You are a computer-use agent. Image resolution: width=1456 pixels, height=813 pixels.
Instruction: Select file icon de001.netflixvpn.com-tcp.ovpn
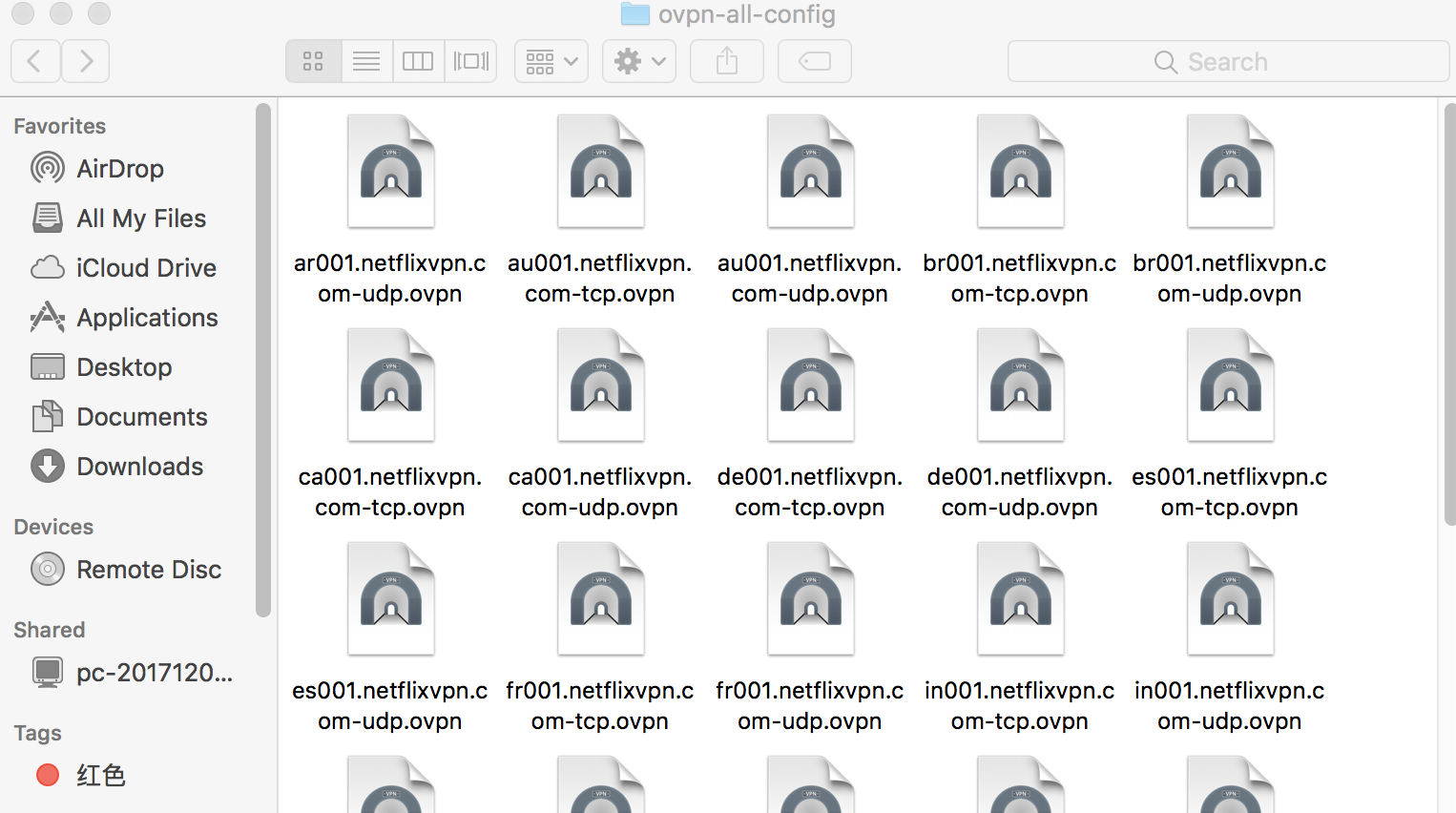click(811, 386)
